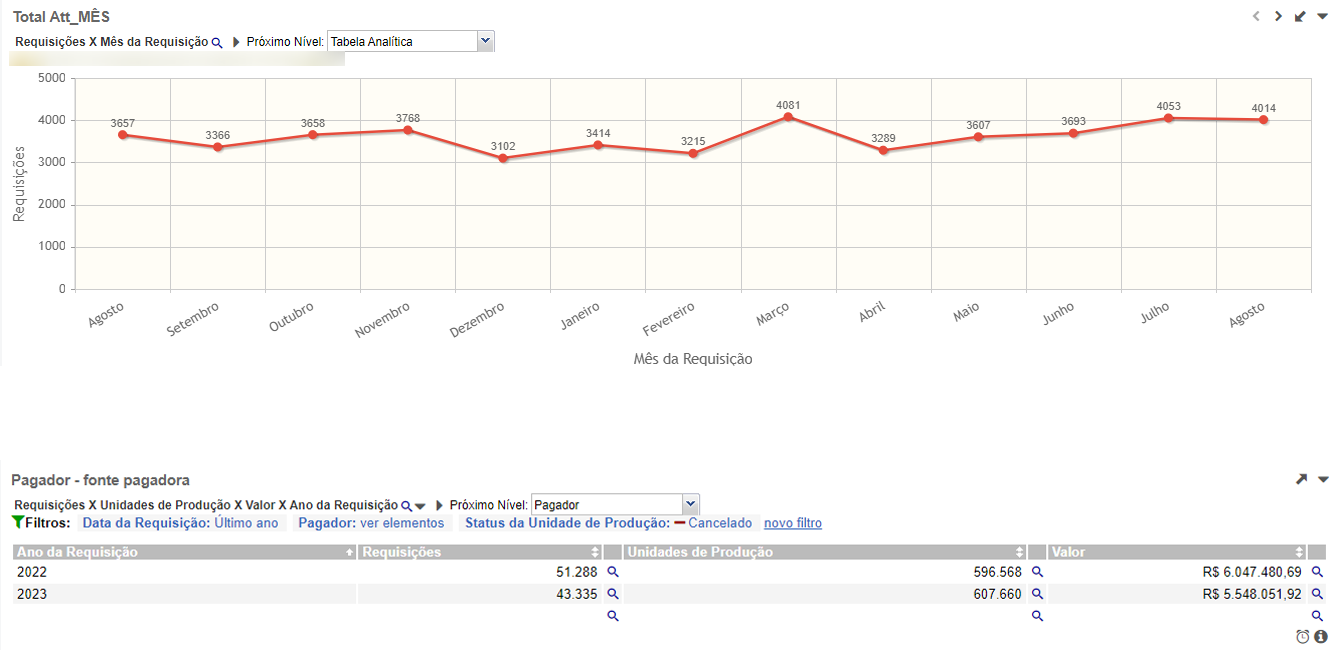Drill into 2023 Valor with magnifier

coord(1317,594)
